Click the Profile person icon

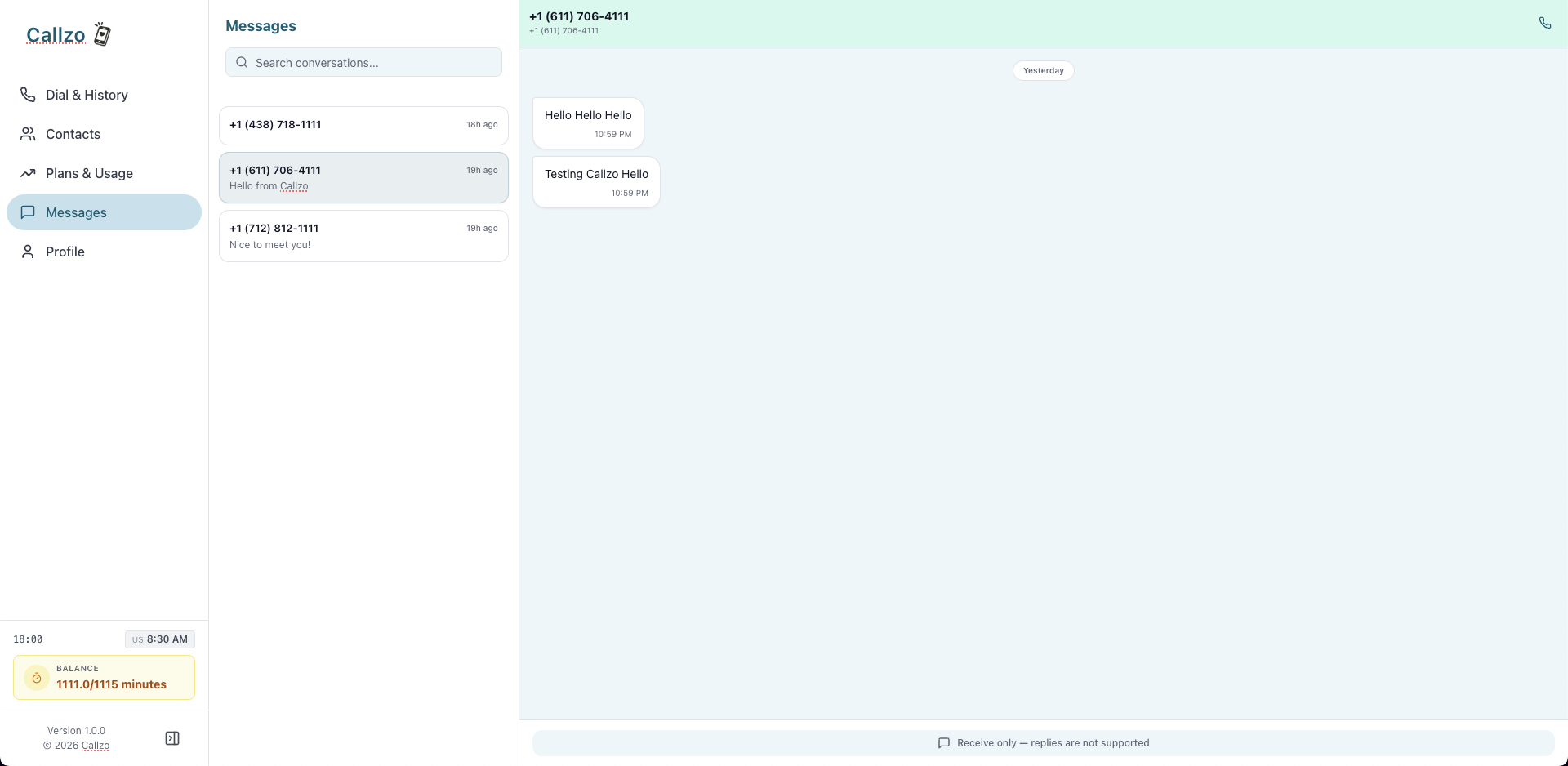click(x=28, y=252)
